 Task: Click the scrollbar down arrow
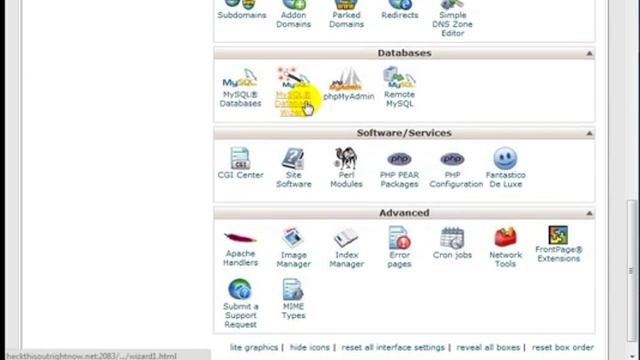click(632, 356)
